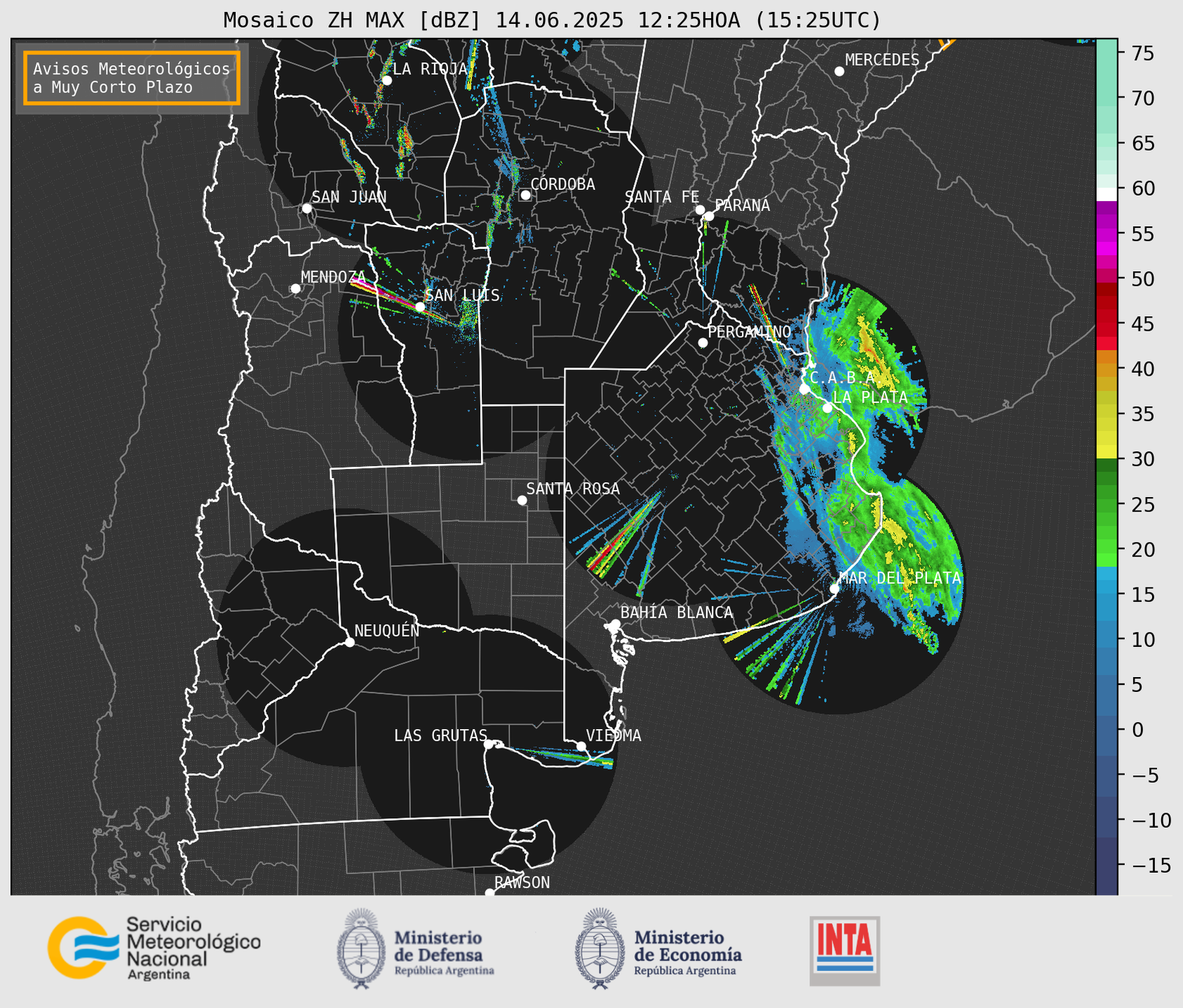The width and height of the screenshot is (1183, 1008).
Task: Click the Ministerio de Defensa emblem
Action: point(360,948)
